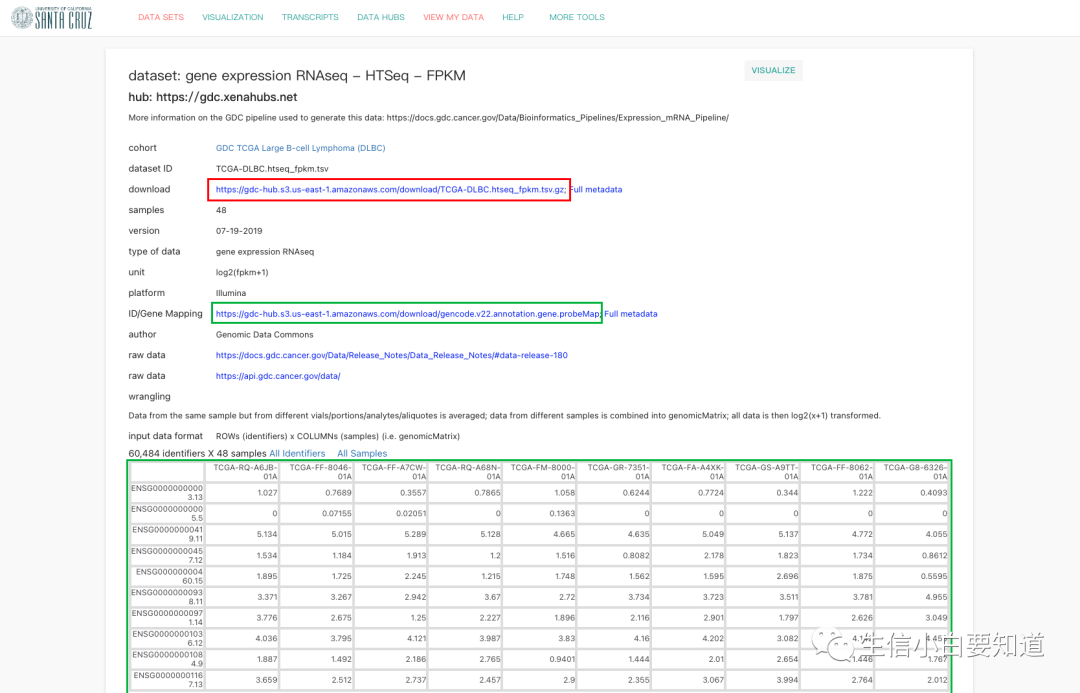Click the TCGA-FF-8046-01A column header
Image resolution: width=1080 pixels, height=693 pixels.
click(317, 472)
